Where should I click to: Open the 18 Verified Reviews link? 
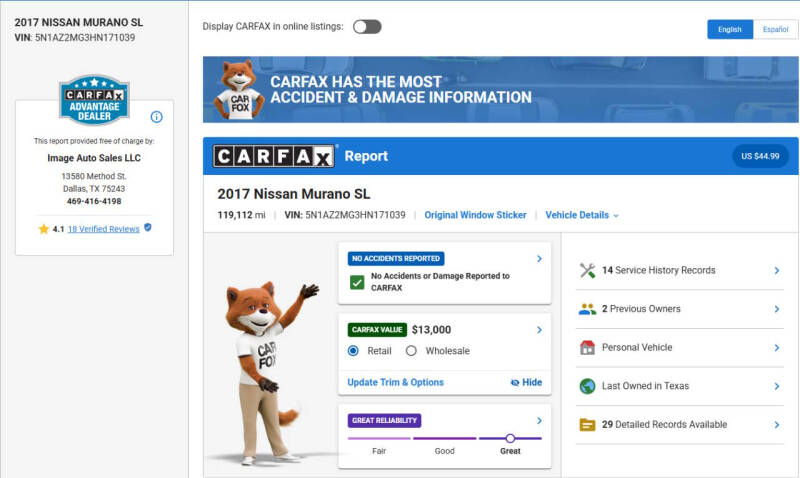click(x=104, y=229)
